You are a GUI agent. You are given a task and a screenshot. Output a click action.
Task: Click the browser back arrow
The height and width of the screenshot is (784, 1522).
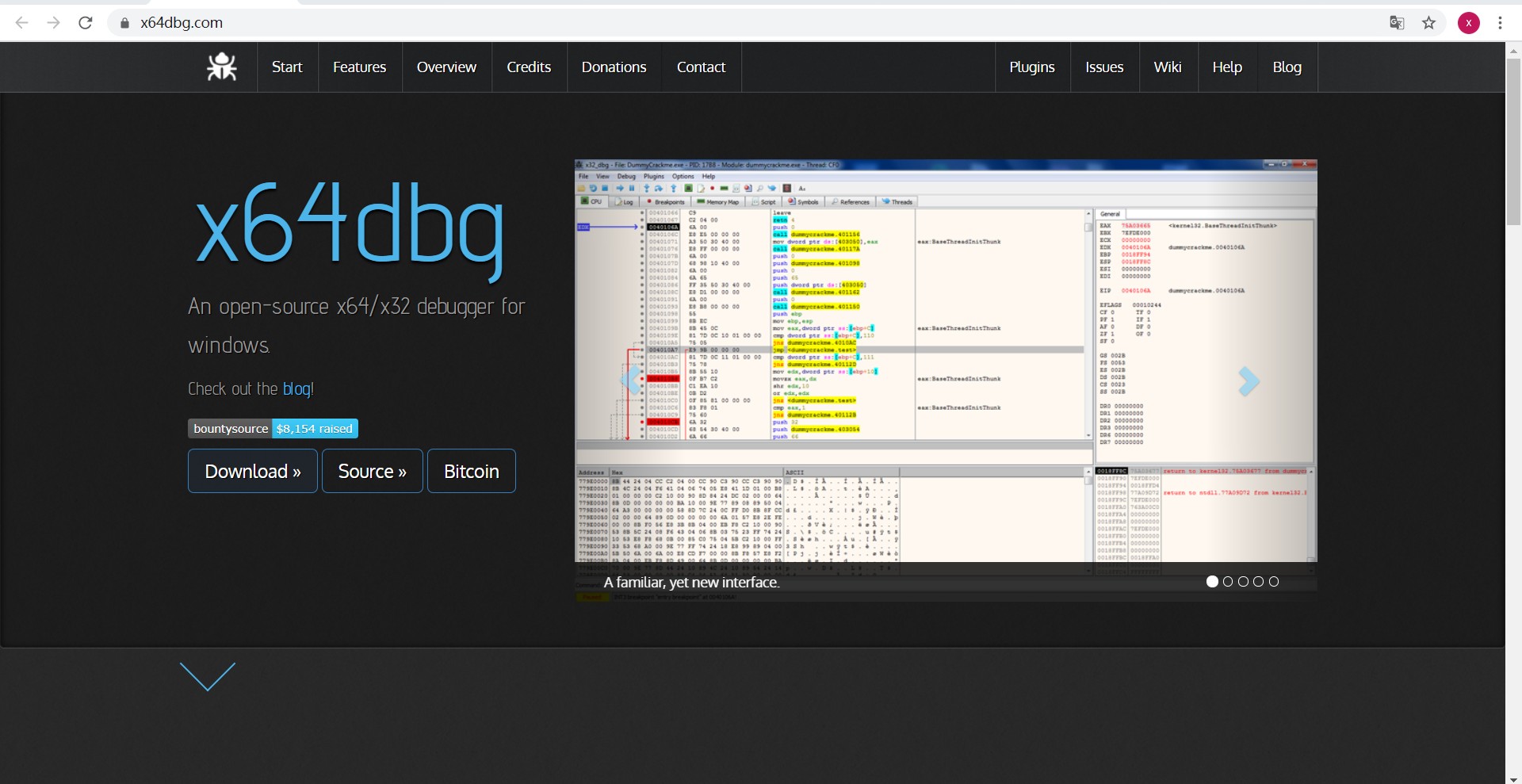coord(22,23)
